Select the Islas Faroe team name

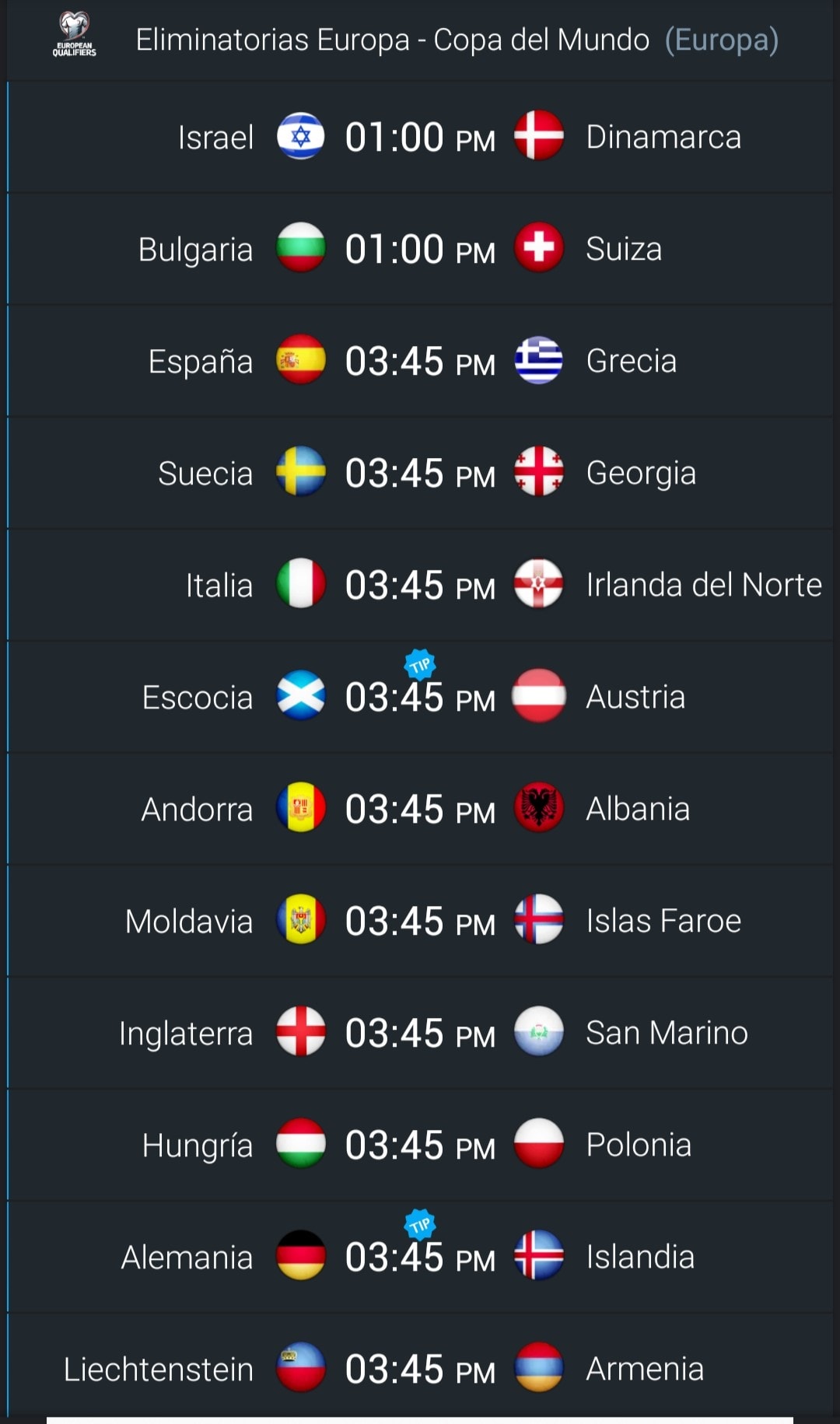coord(663,921)
